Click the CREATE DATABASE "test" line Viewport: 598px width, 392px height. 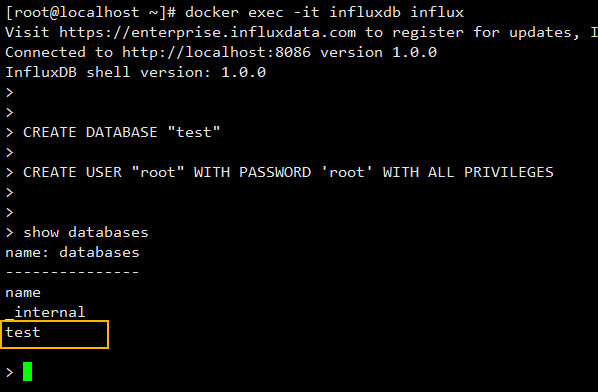pyautogui.click(x=121, y=132)
